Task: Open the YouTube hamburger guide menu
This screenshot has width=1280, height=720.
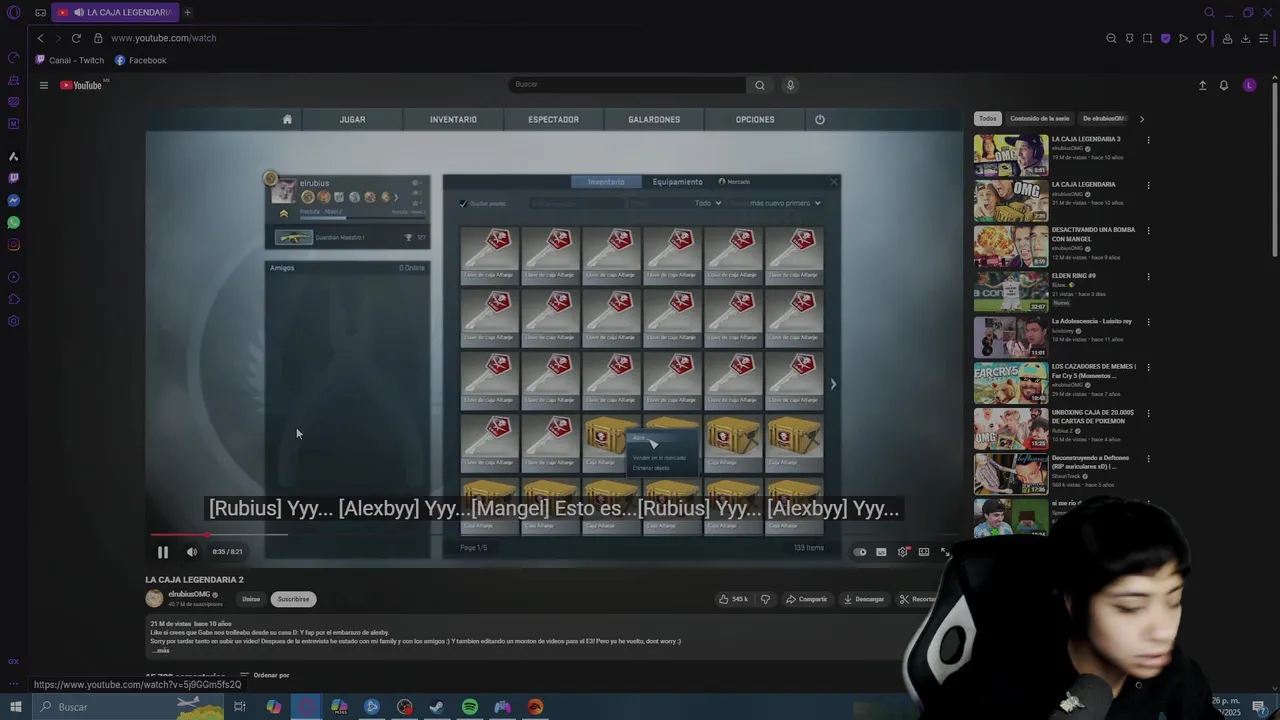Action: (x=43, y=85)
